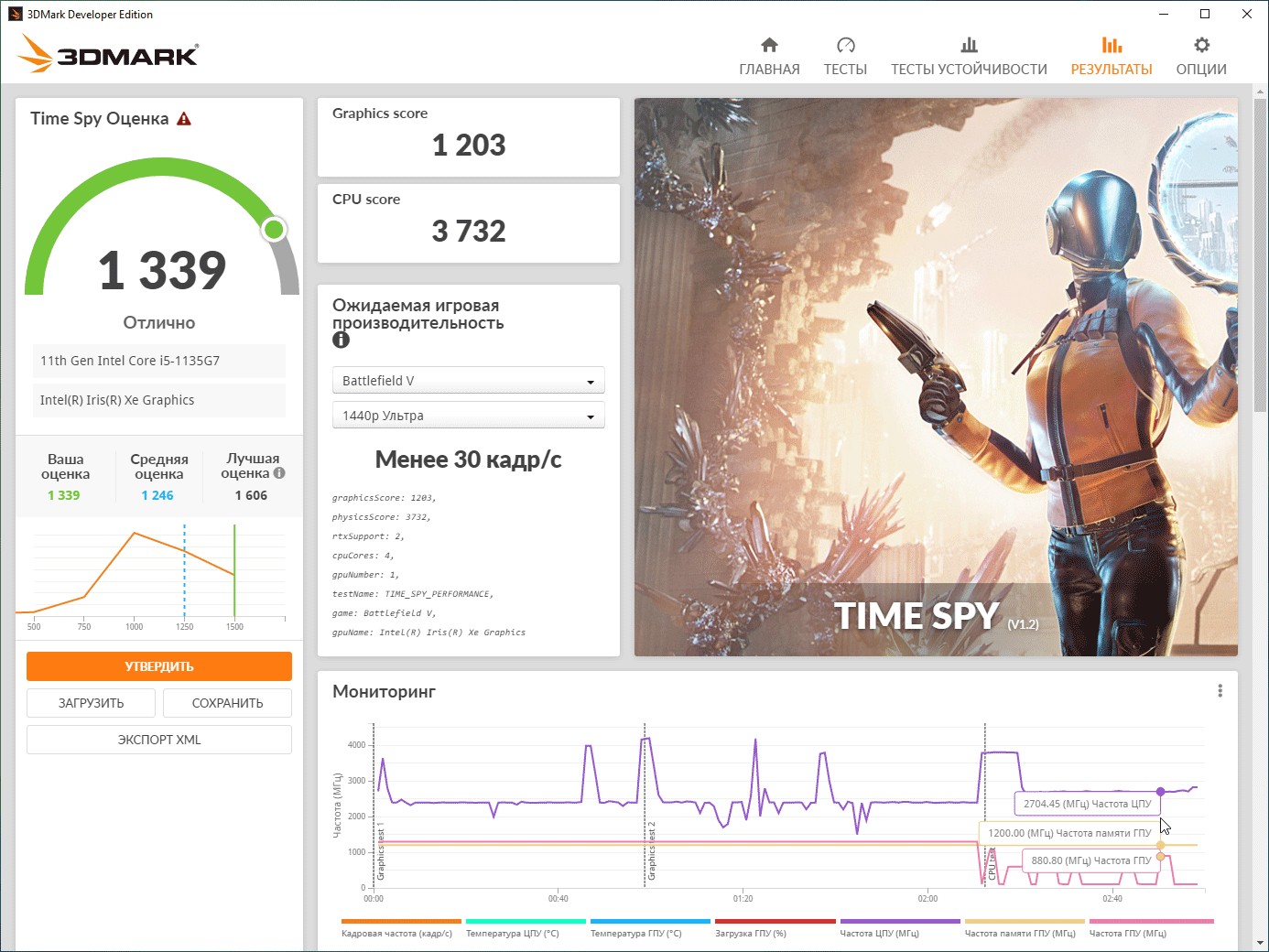Click the orange results chart icon
This screenshot has height=952, width=1269.
(x=1112, y=45)
